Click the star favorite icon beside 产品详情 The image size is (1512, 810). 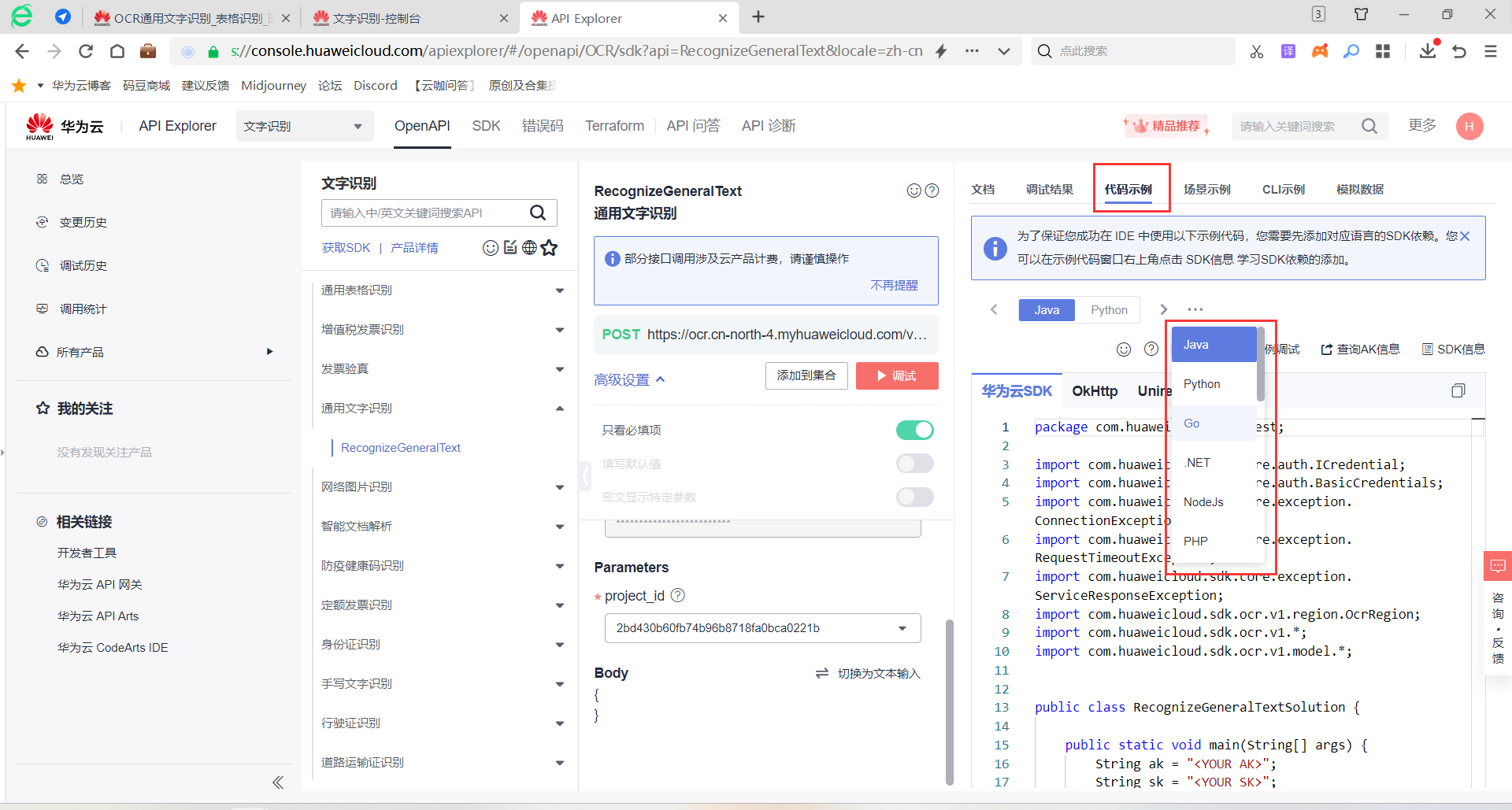pos(549,248)
